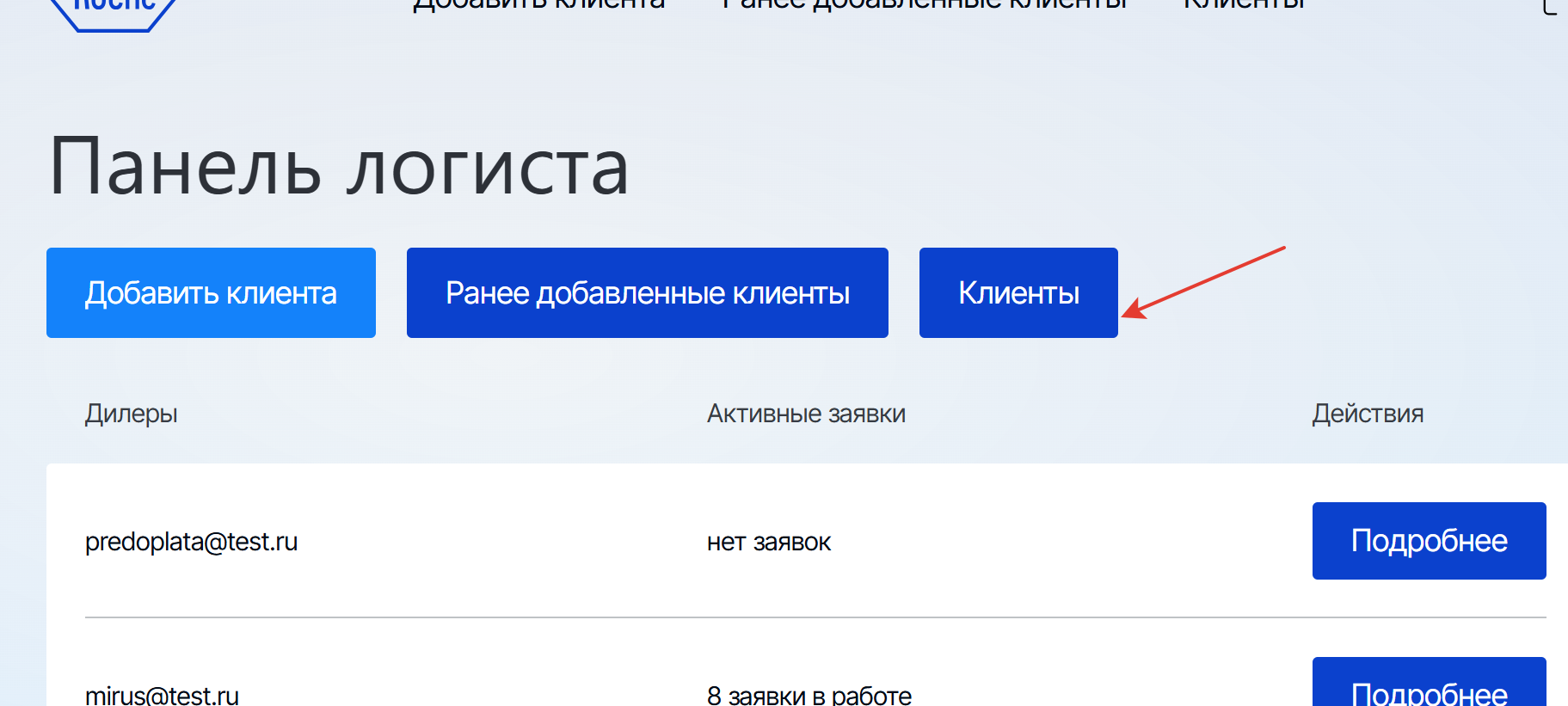Select the mirus@test.ru dealer entry

click(162, 695)
